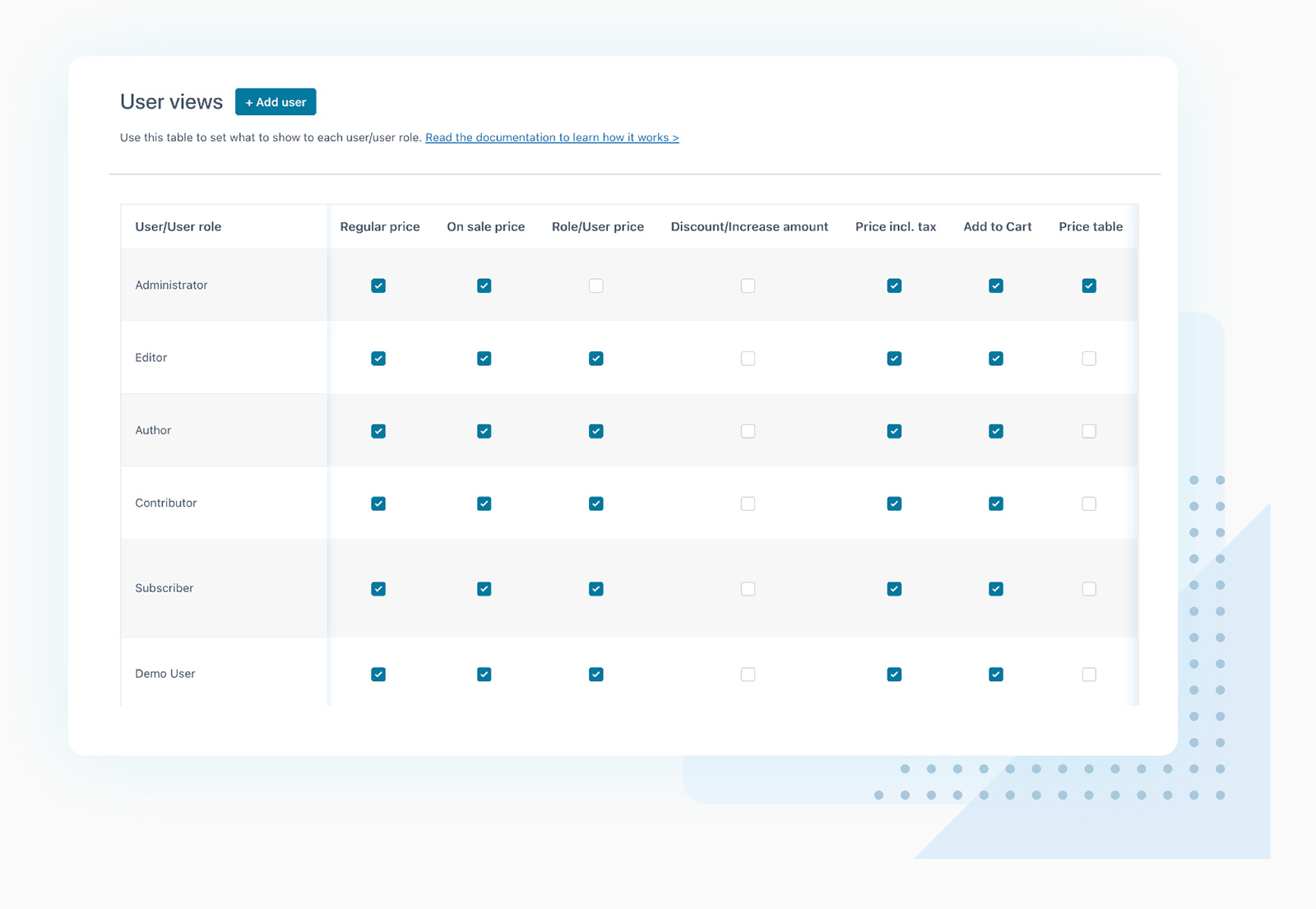Screen dimensions: 1316x909
Task: Enable Discount/Increase amount for Demo User
Action: pos(748,674)
